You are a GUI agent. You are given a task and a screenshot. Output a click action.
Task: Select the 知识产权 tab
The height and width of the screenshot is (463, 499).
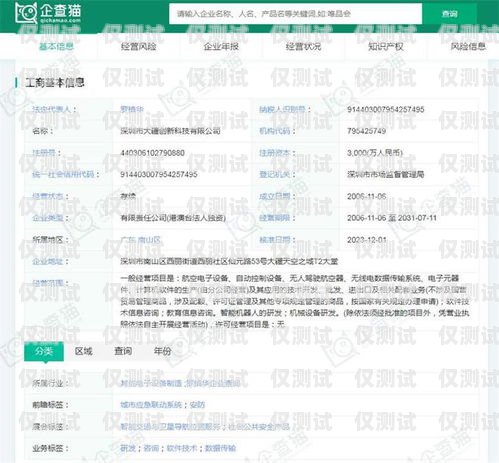(386, 46)
